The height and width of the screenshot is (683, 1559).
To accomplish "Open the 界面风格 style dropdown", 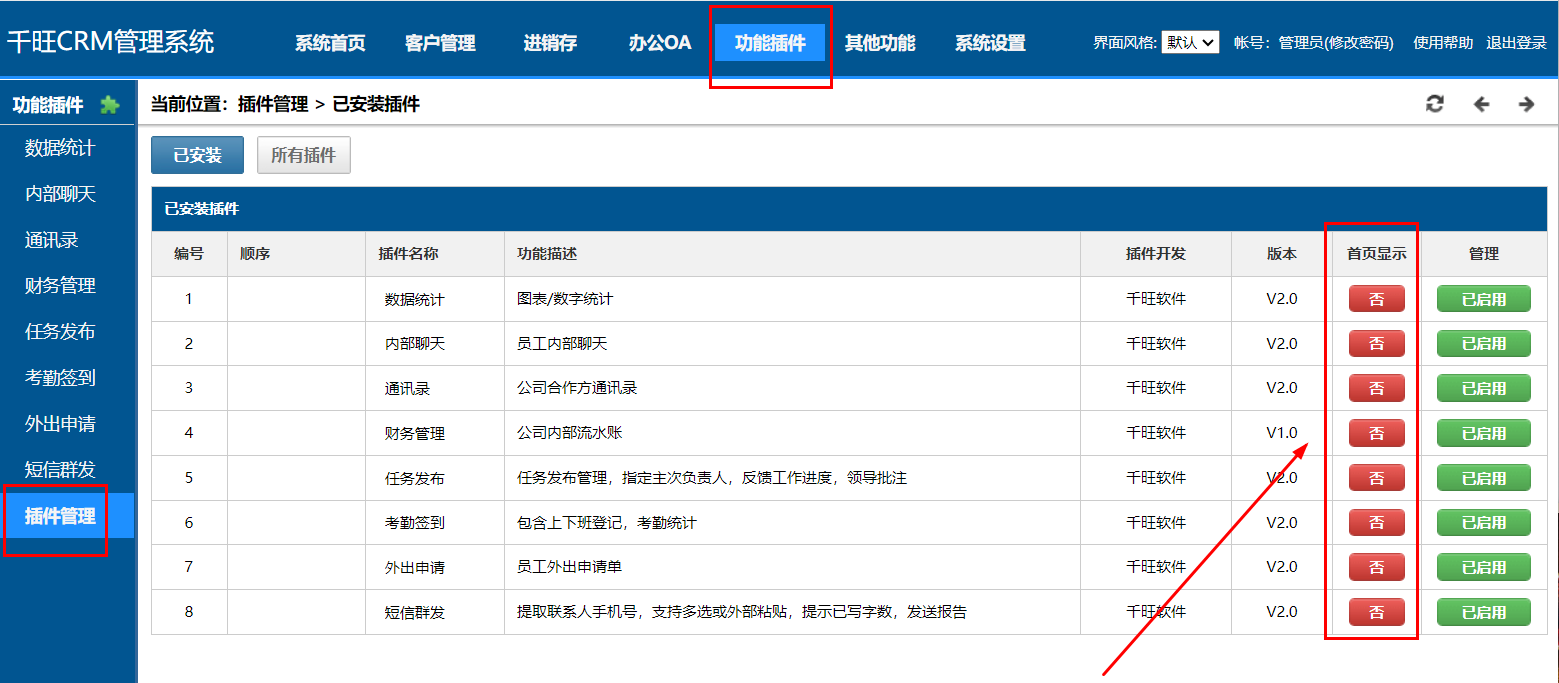I will (1190, 42).
